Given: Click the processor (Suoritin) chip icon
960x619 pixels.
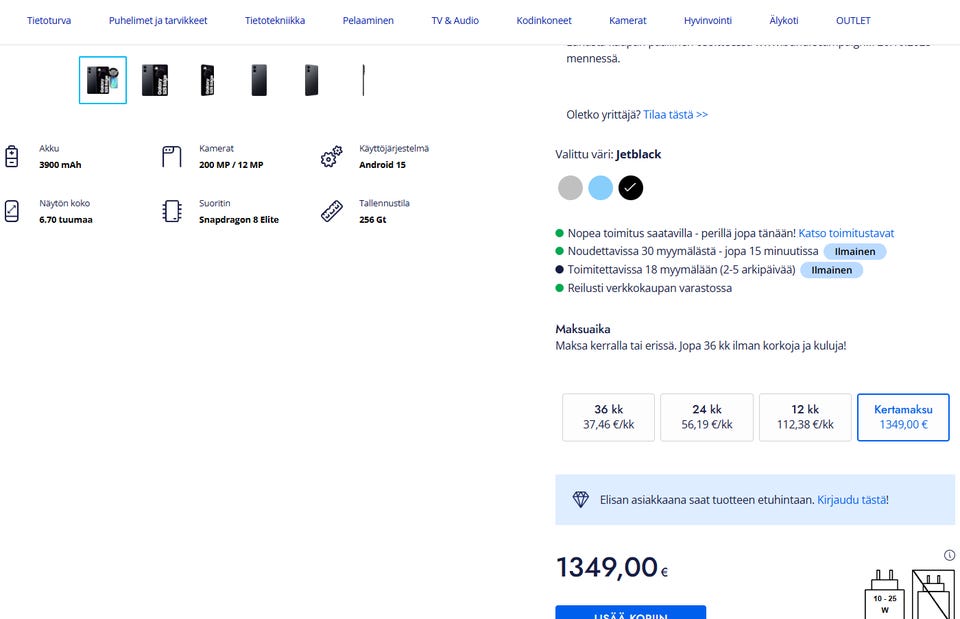Looking at the screenshot, I should [x=171, y=211].
